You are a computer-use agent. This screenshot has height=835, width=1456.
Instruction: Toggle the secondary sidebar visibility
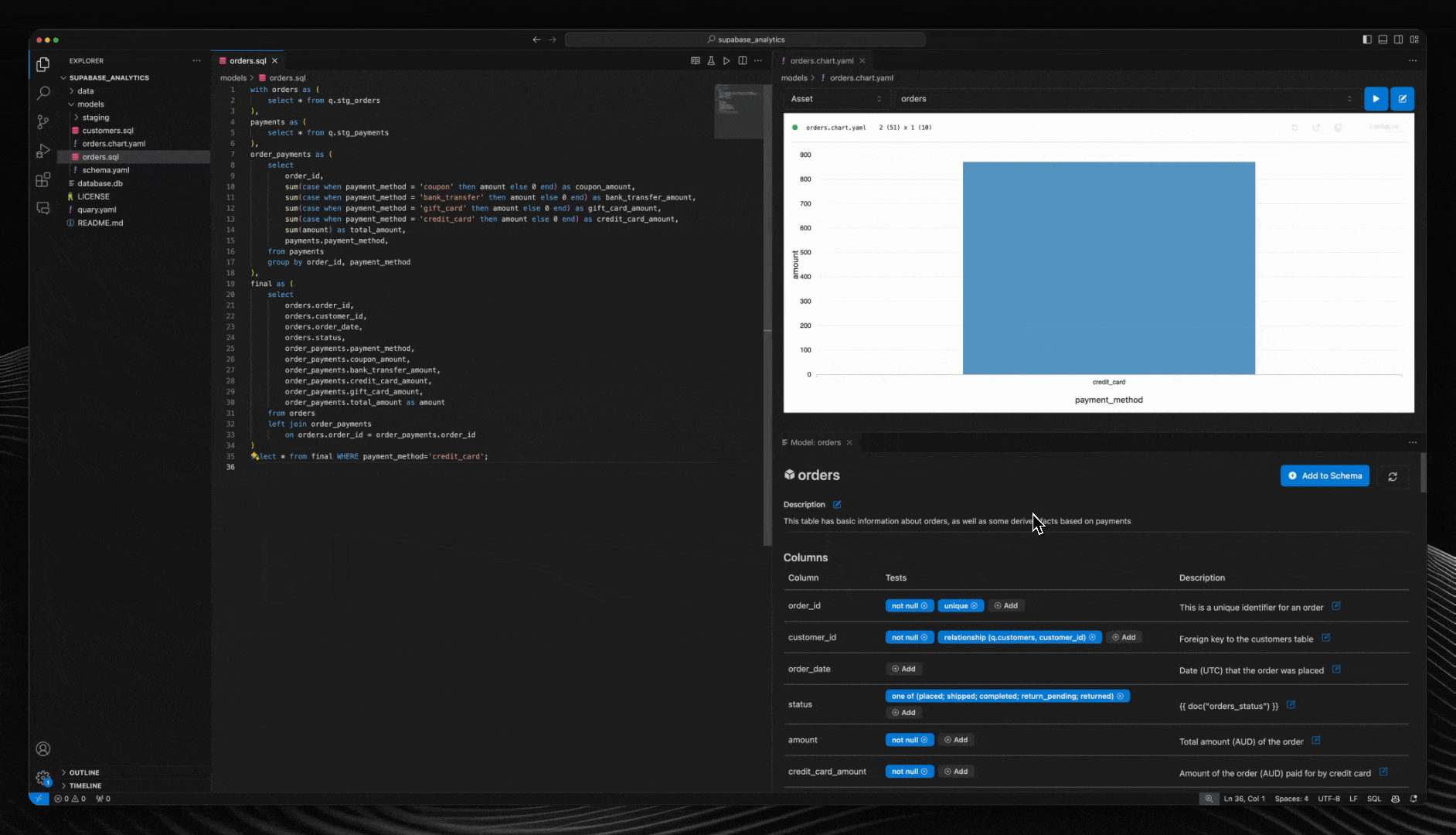[x=1399, y=39]
